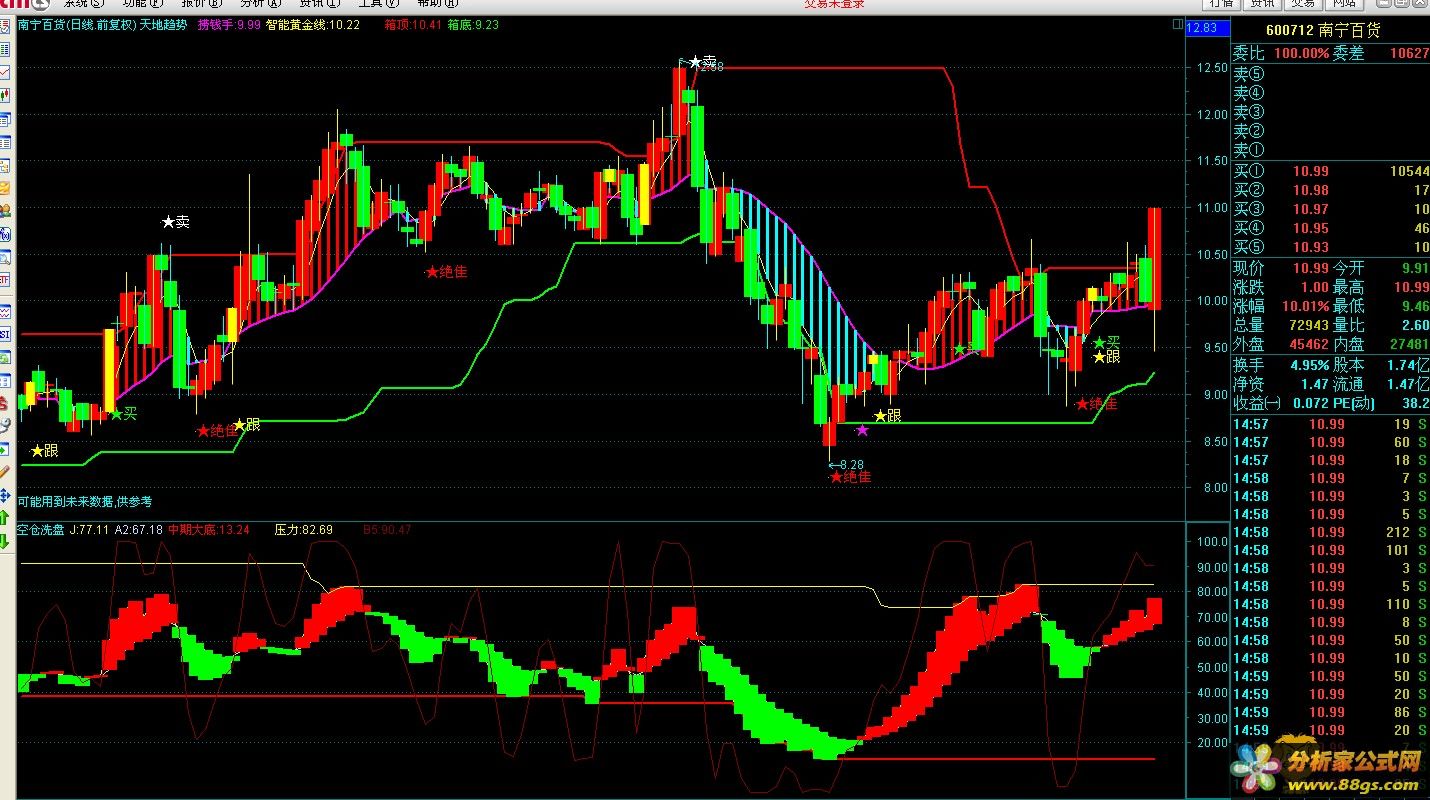Click the B5:90.47 label

387,530
